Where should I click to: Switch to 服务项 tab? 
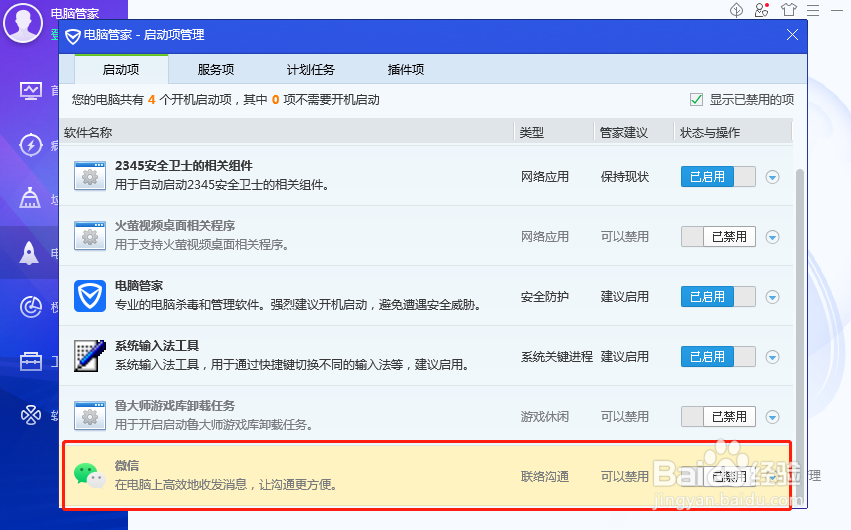point(215,69)
